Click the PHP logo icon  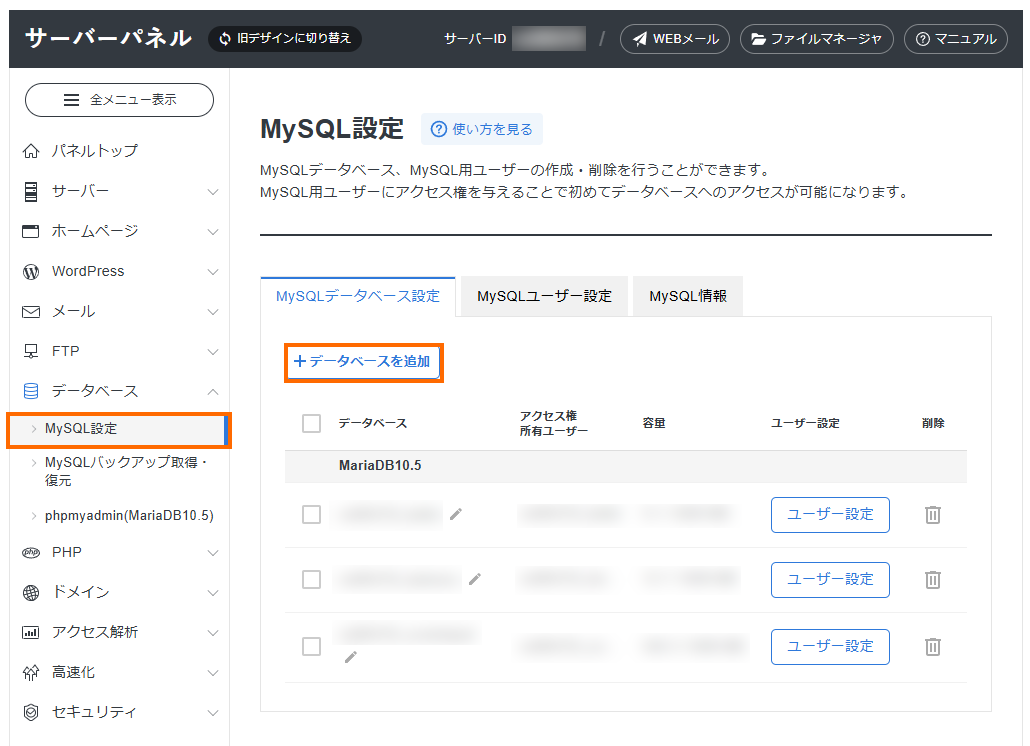coord(31,553)
